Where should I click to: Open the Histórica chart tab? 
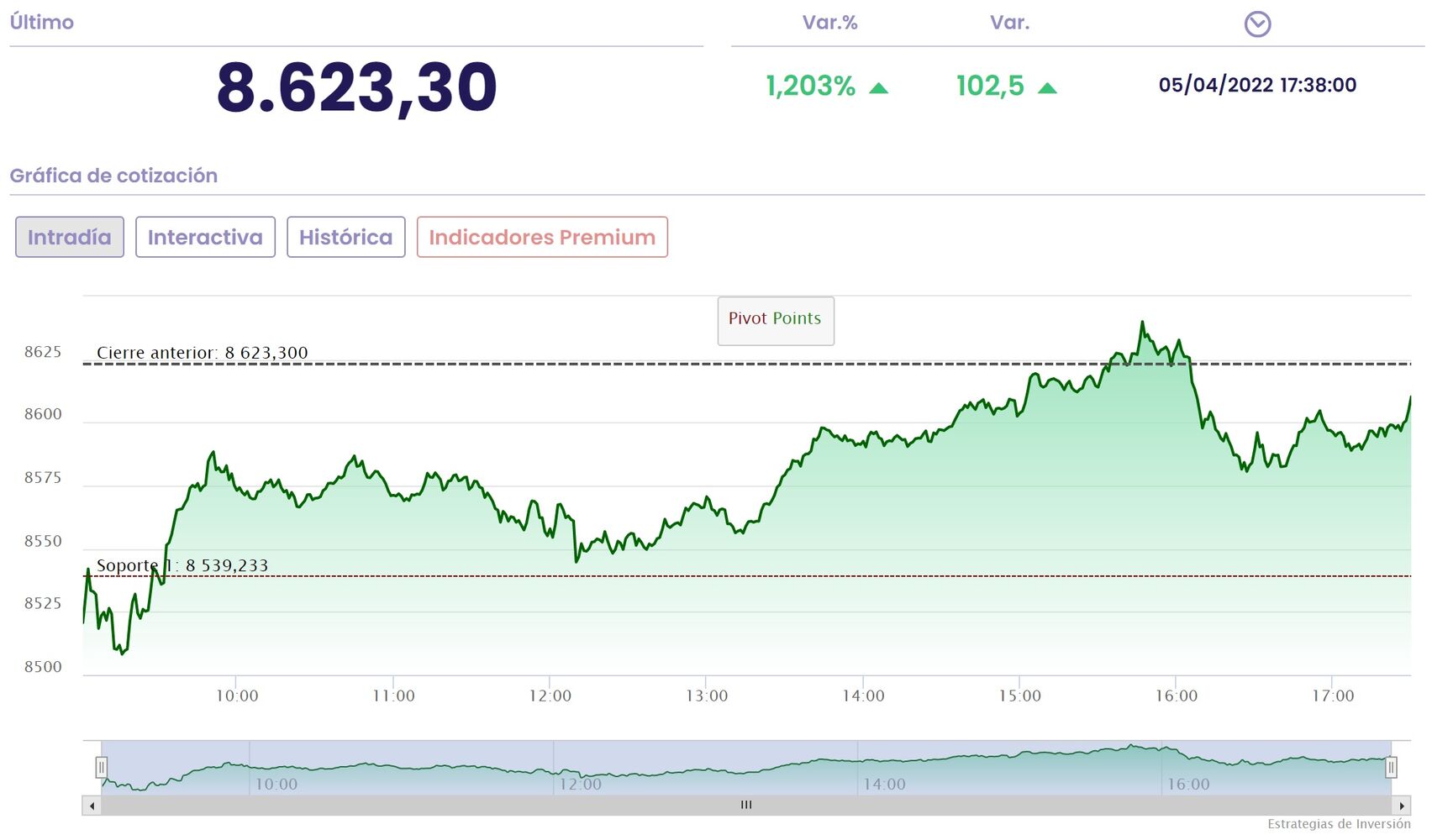pyautogui.click(x=345, y=237)
